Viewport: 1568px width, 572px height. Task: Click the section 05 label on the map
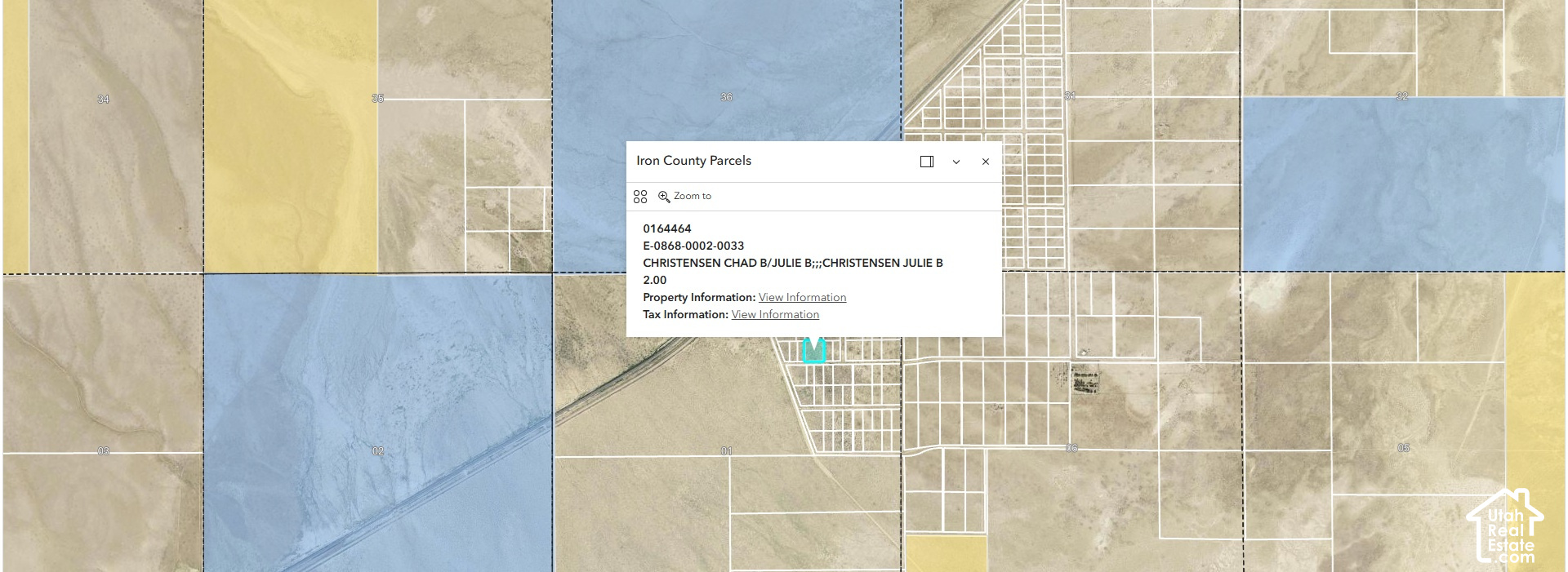[1403, 448]
